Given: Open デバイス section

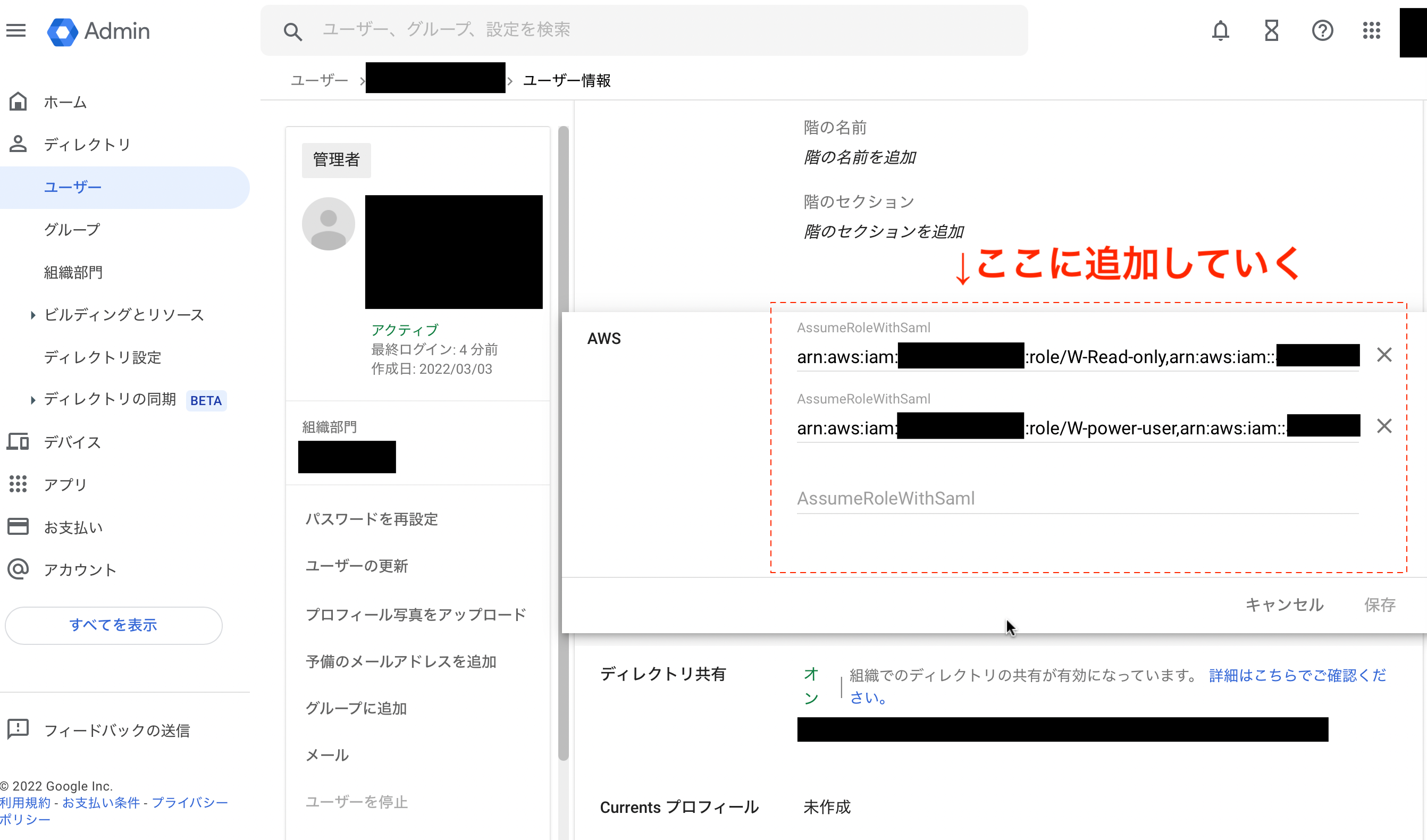Looking at the screenshot, I should [x=72, y=442].
